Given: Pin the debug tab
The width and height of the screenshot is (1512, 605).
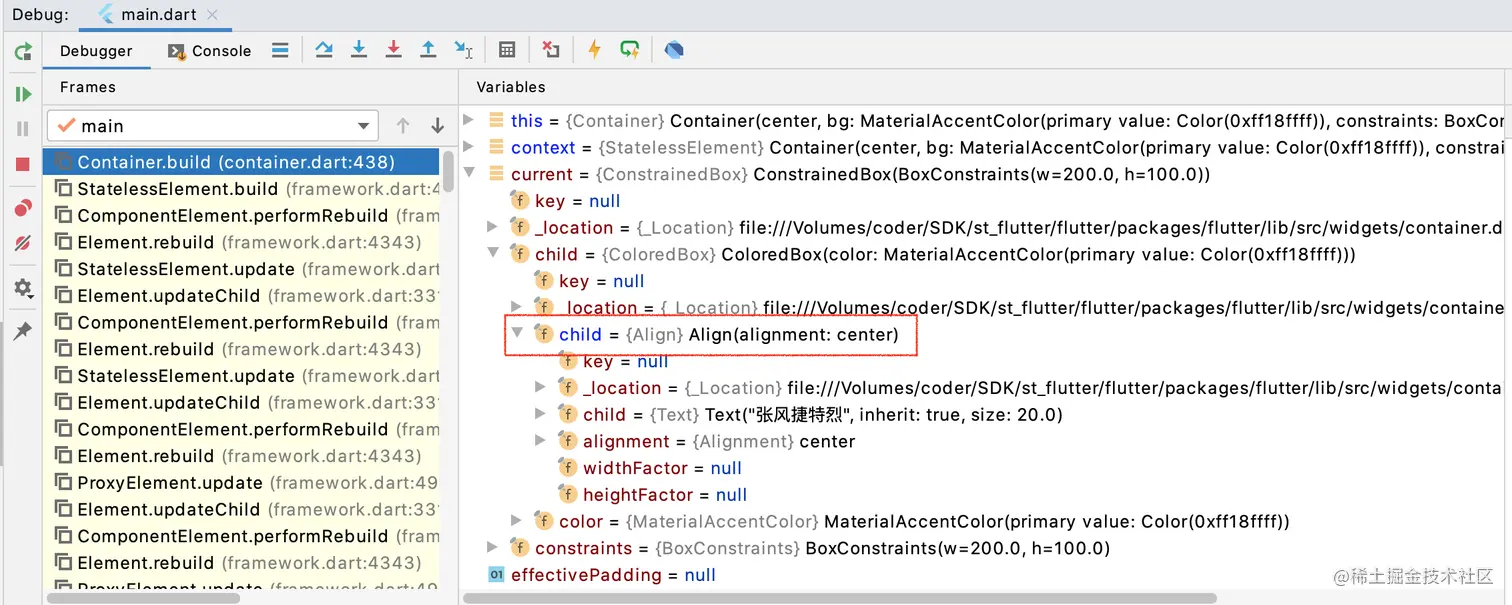Looking at the screenshot, I should 22,332.
